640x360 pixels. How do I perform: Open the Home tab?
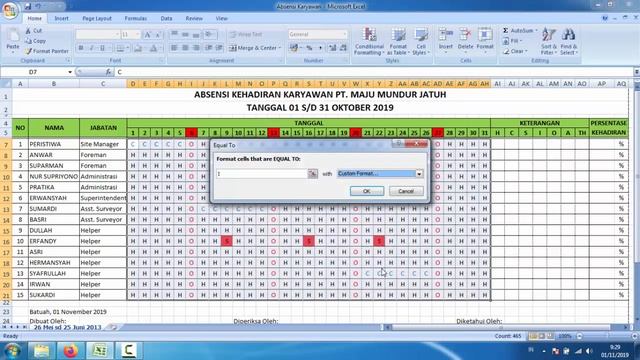(34, 18)
